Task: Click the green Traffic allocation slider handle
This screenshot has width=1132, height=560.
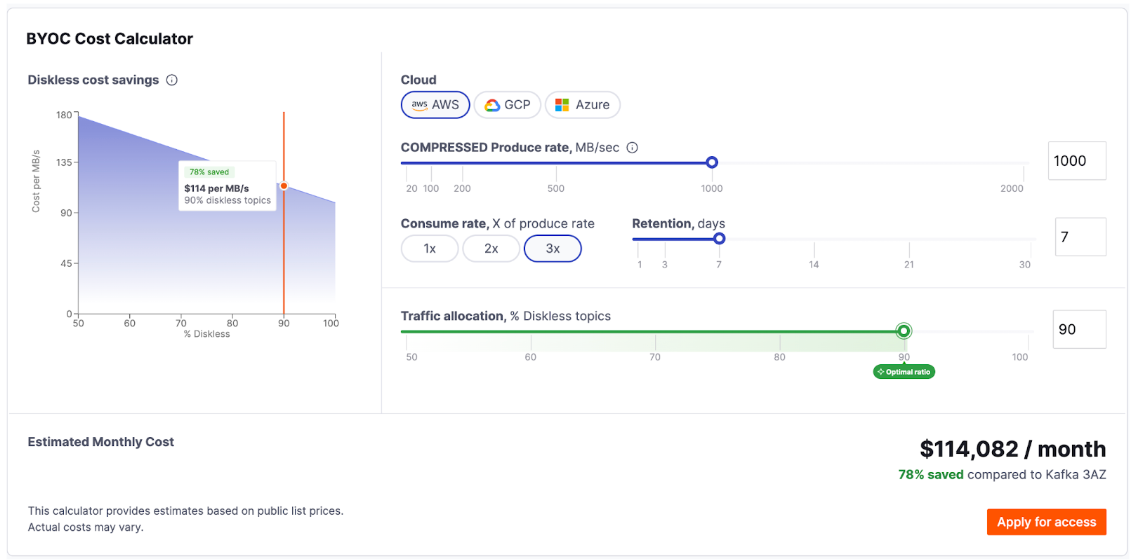Action: tap(904, 331)
